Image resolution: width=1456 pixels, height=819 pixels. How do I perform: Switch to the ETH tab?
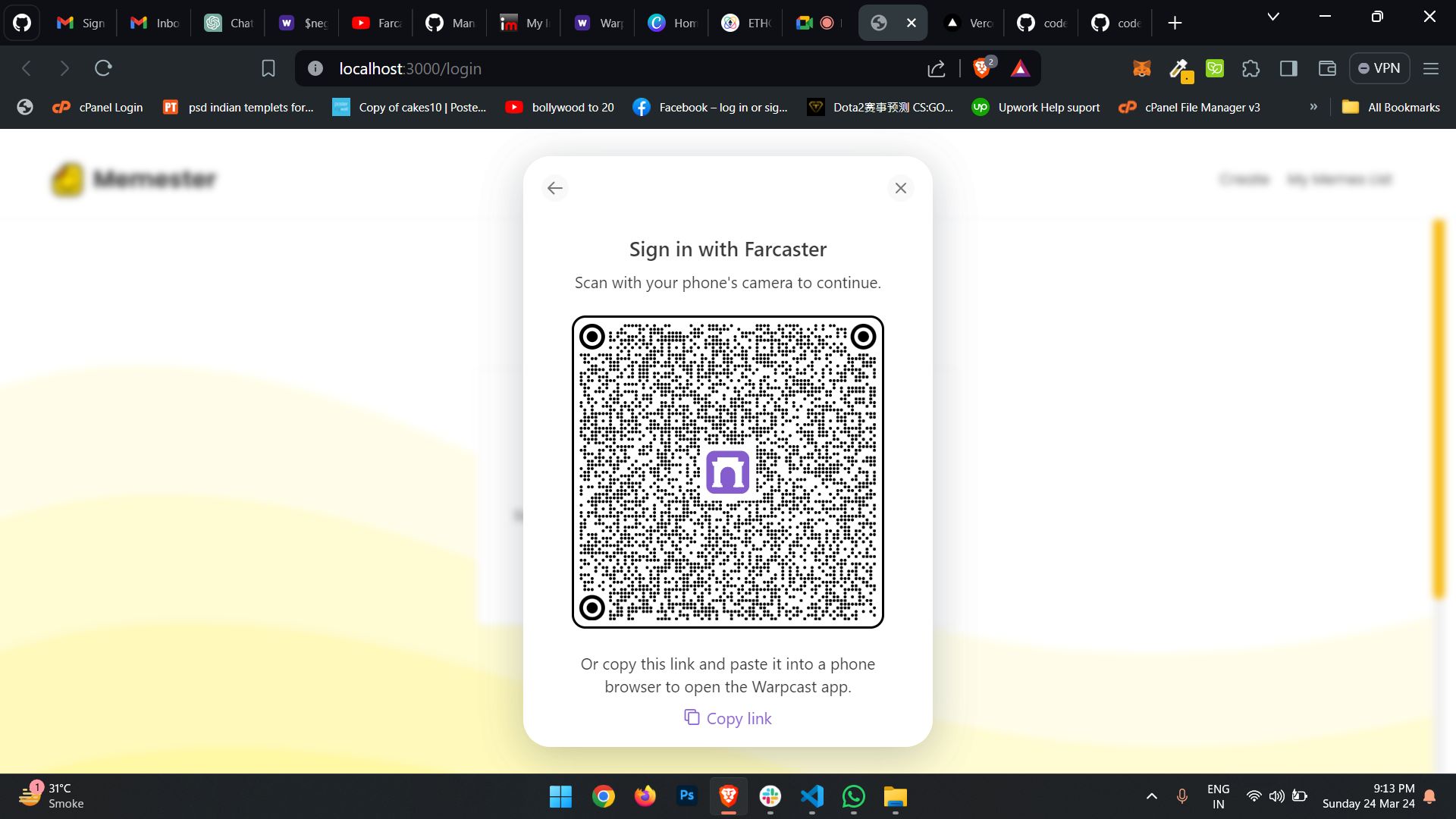[x=745, y=23]
